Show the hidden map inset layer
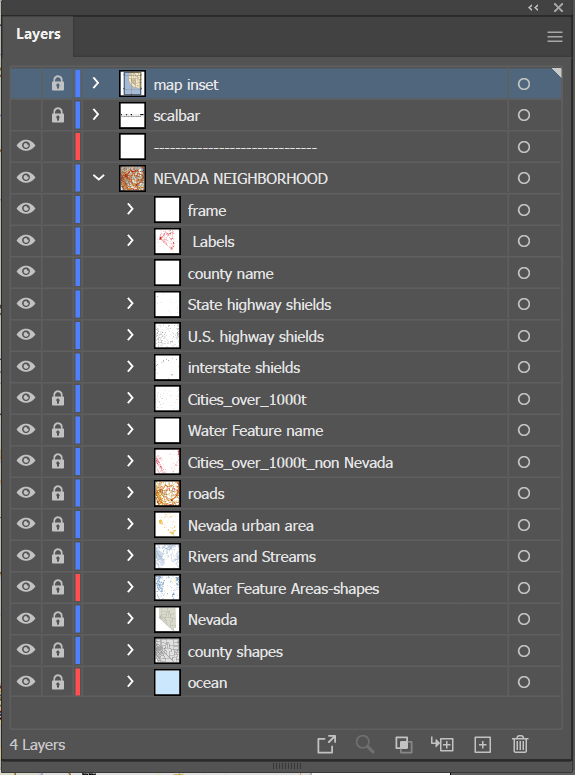This screenshot has height=775, width=575. click(x=26, y=84)
